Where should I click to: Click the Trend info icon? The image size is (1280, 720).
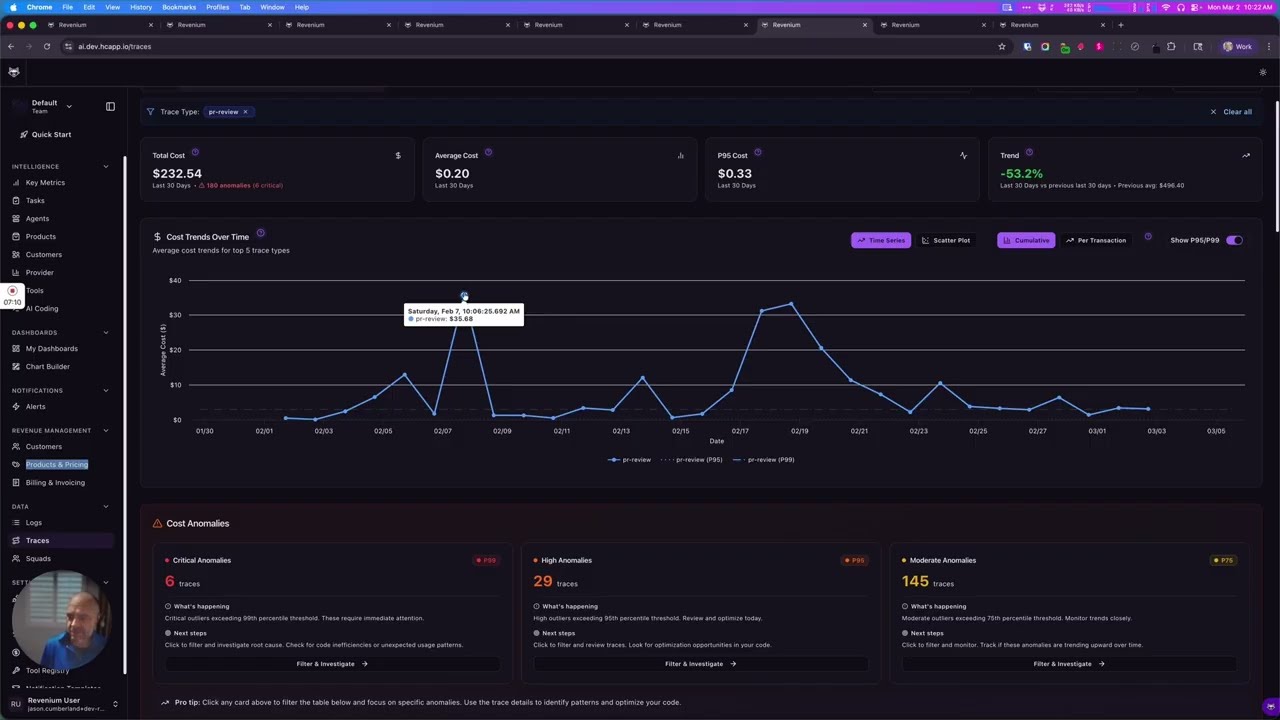coord(1029,153)
